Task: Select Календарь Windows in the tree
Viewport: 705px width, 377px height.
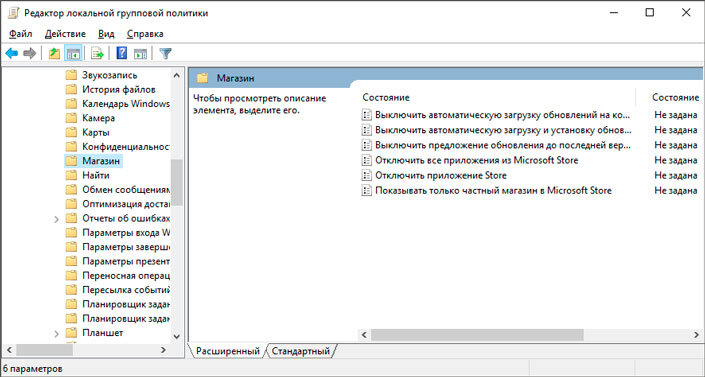Action: (126, 104)
